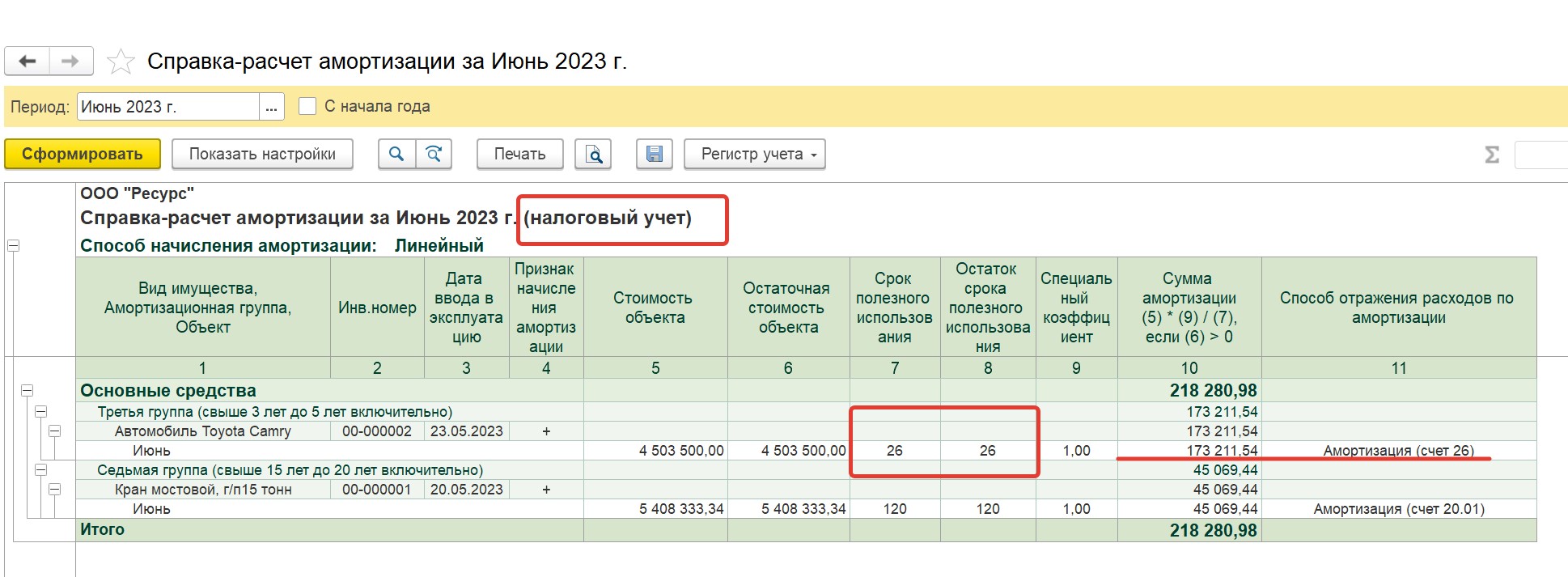Select the Итого total 218 280,98

coord(1189,530)
